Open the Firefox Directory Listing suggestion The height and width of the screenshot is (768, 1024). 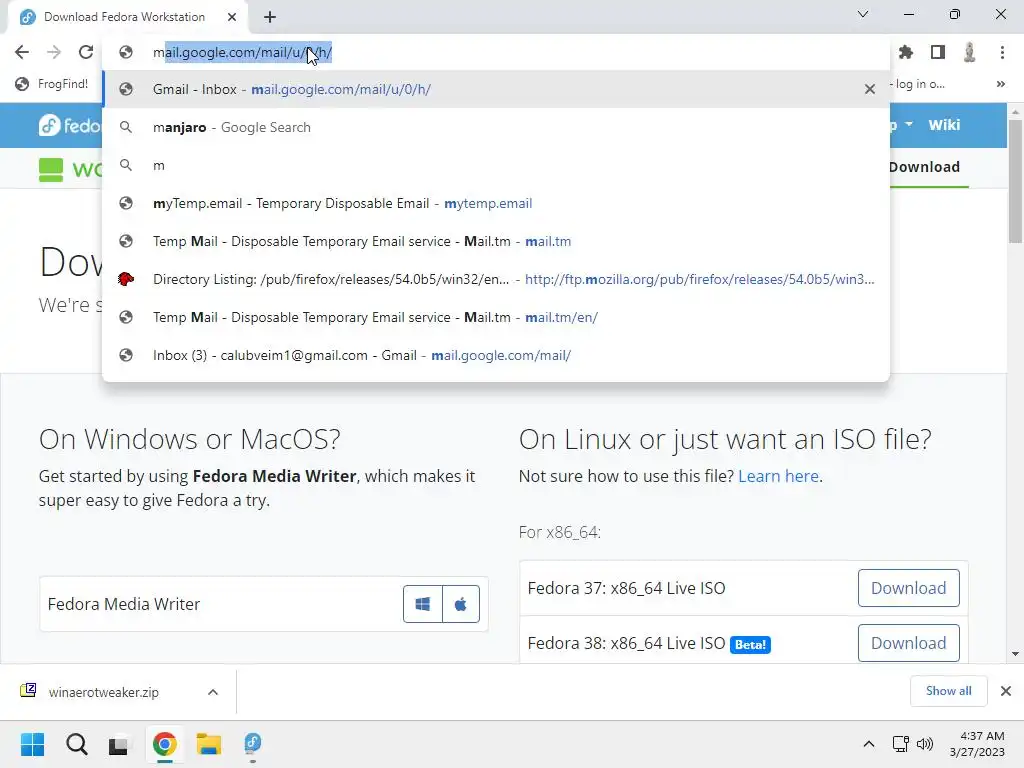pos(496,279)
